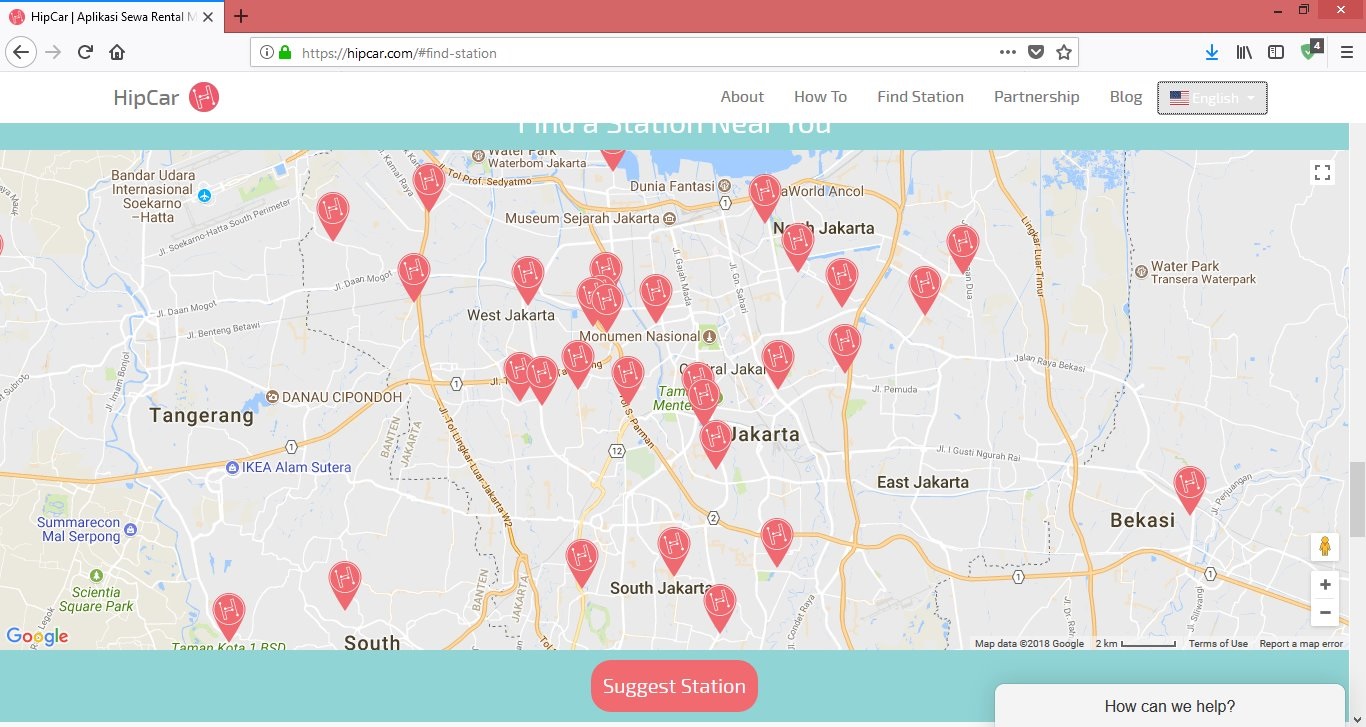
Task: Click the HipCar logo icon
Action: coord(203,97)
